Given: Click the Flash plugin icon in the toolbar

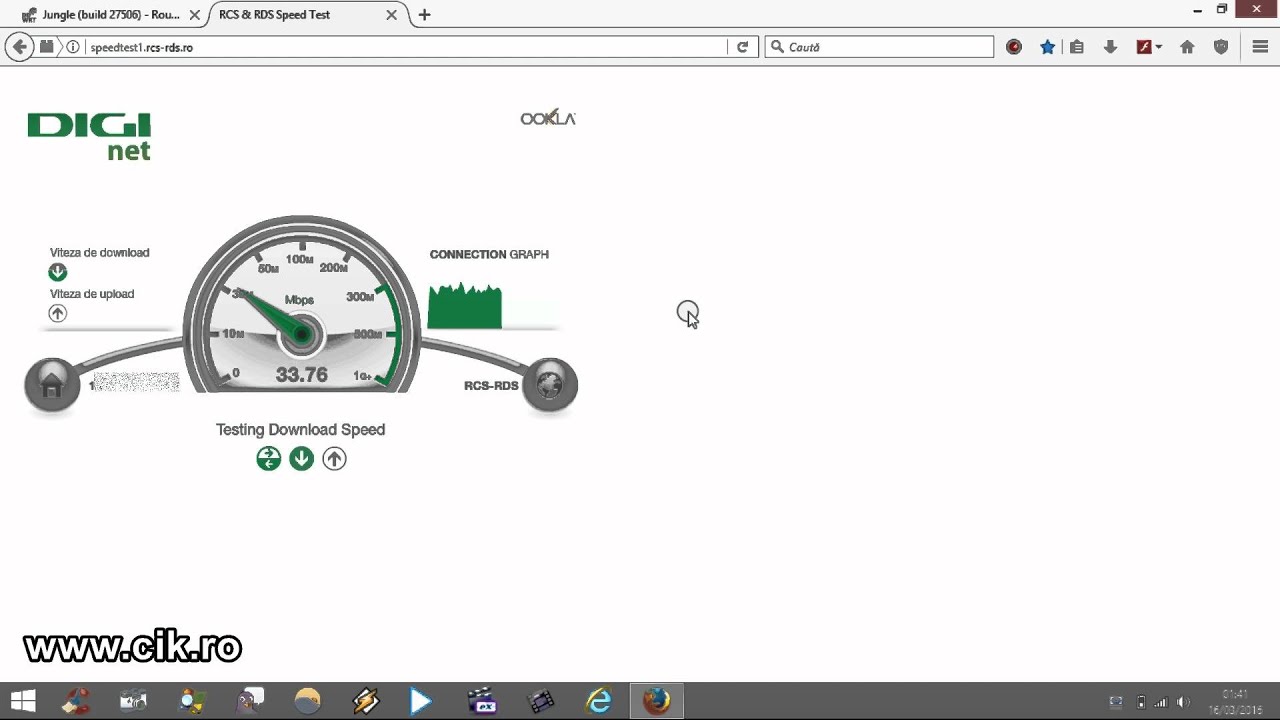Looking at the screenshot, I should (1144, 47).
